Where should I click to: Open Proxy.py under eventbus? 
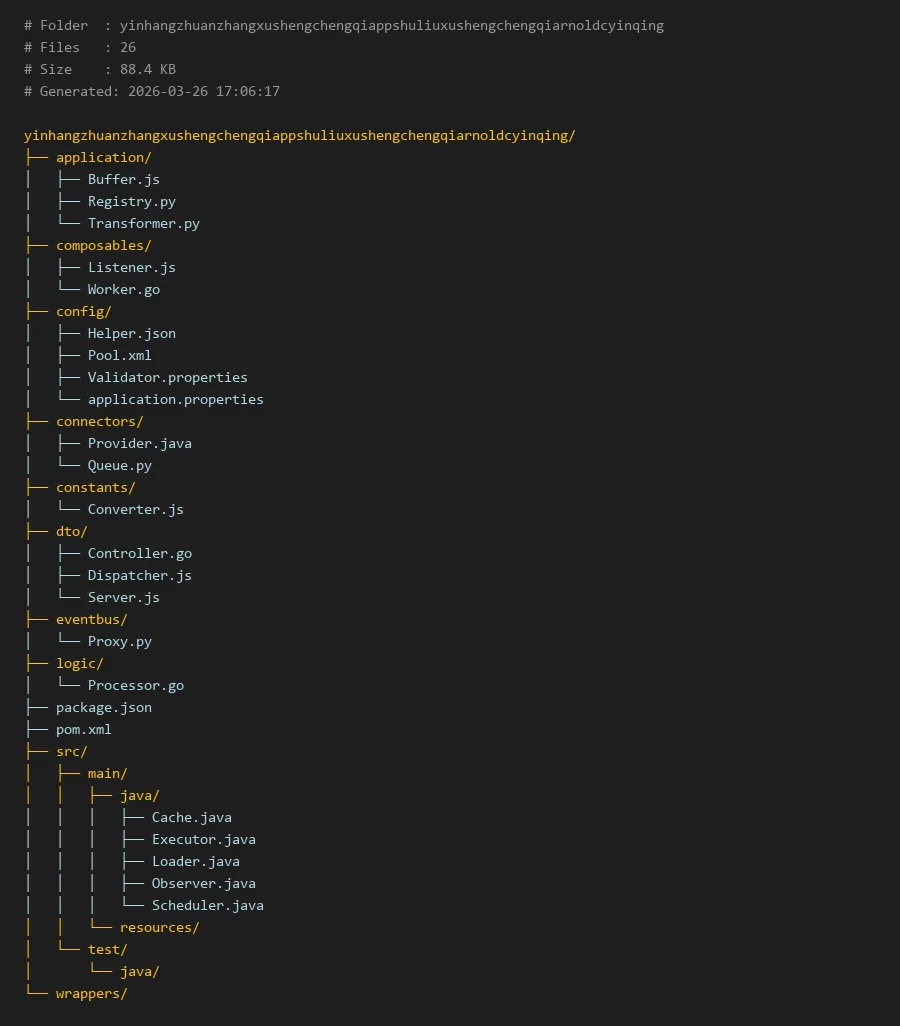[119, 641]
